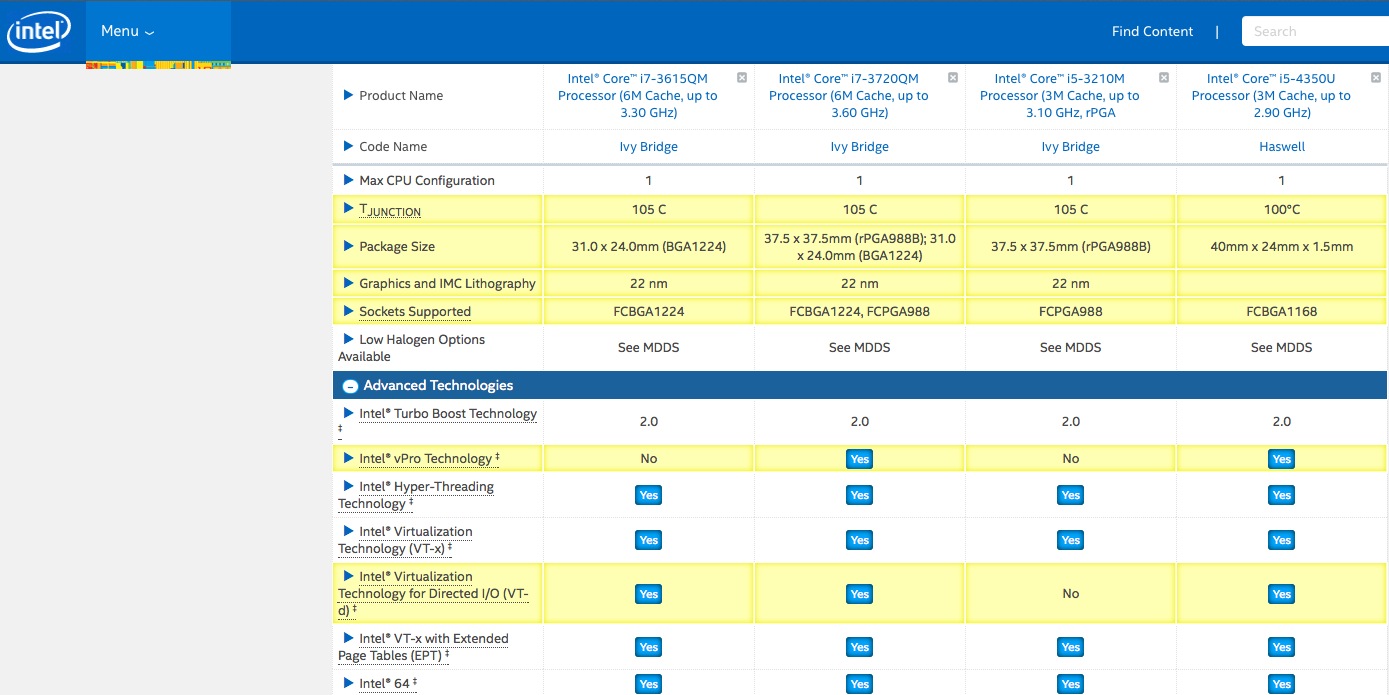Click 37.5 x 37.5mm (rPGA988B) value for i5-3210M
This screenshot has width=1389, height=695.
coord(1070,246)
